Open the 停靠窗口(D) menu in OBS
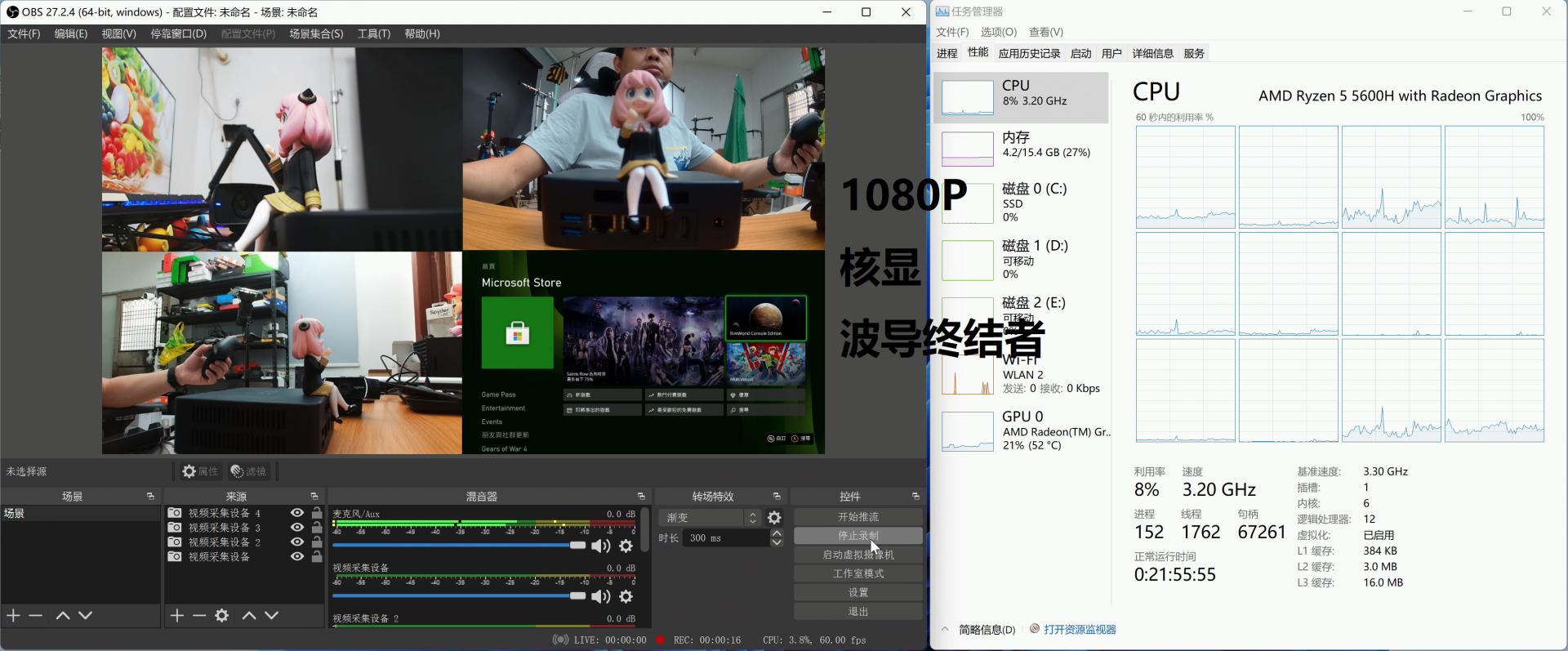The image size is (1568, 651). point(179,33)
